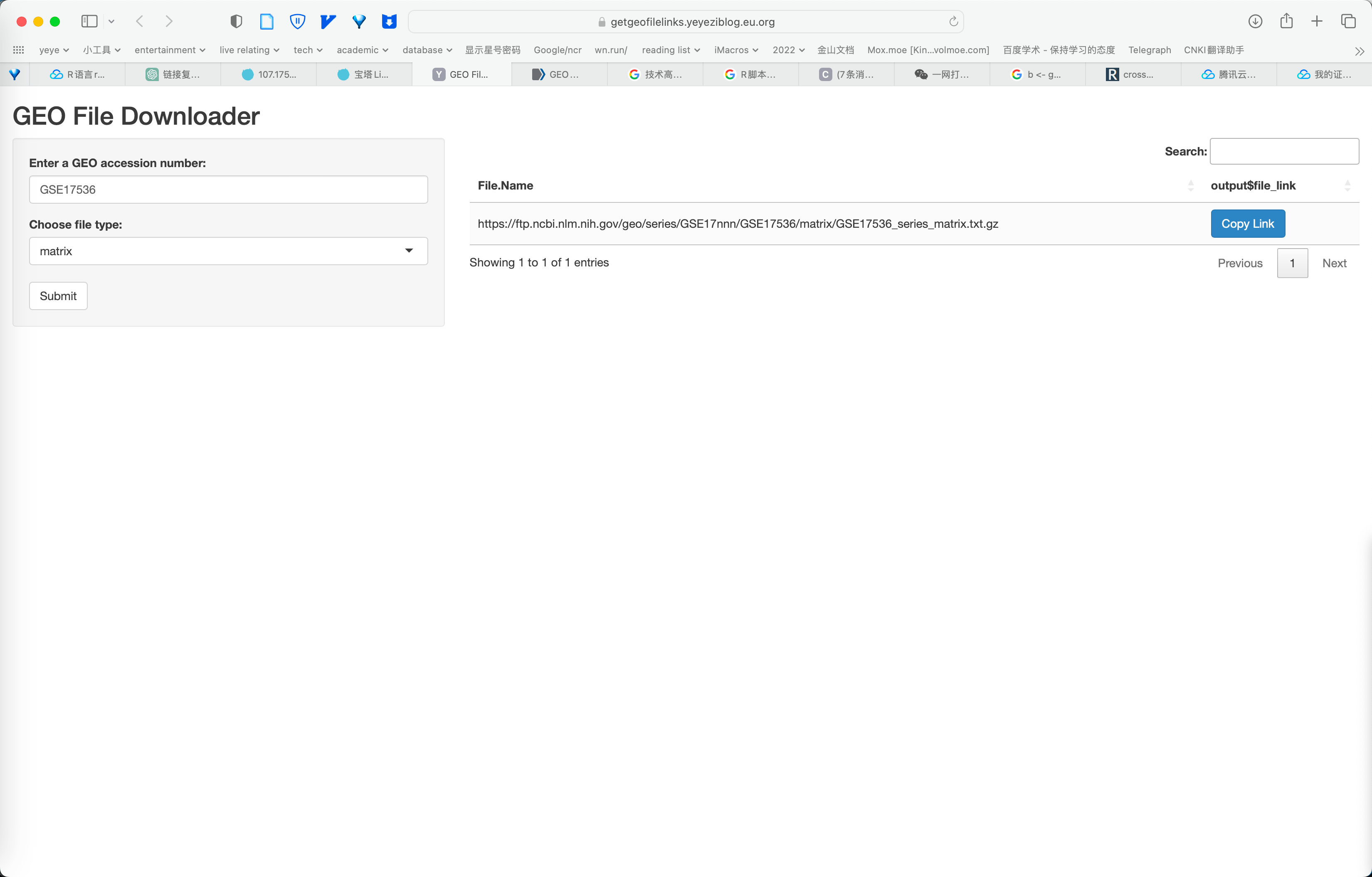The height and width of the screenshot is (877, 1372).
Task: Expand the iMacros bookmarks folder
Action: 736,50
